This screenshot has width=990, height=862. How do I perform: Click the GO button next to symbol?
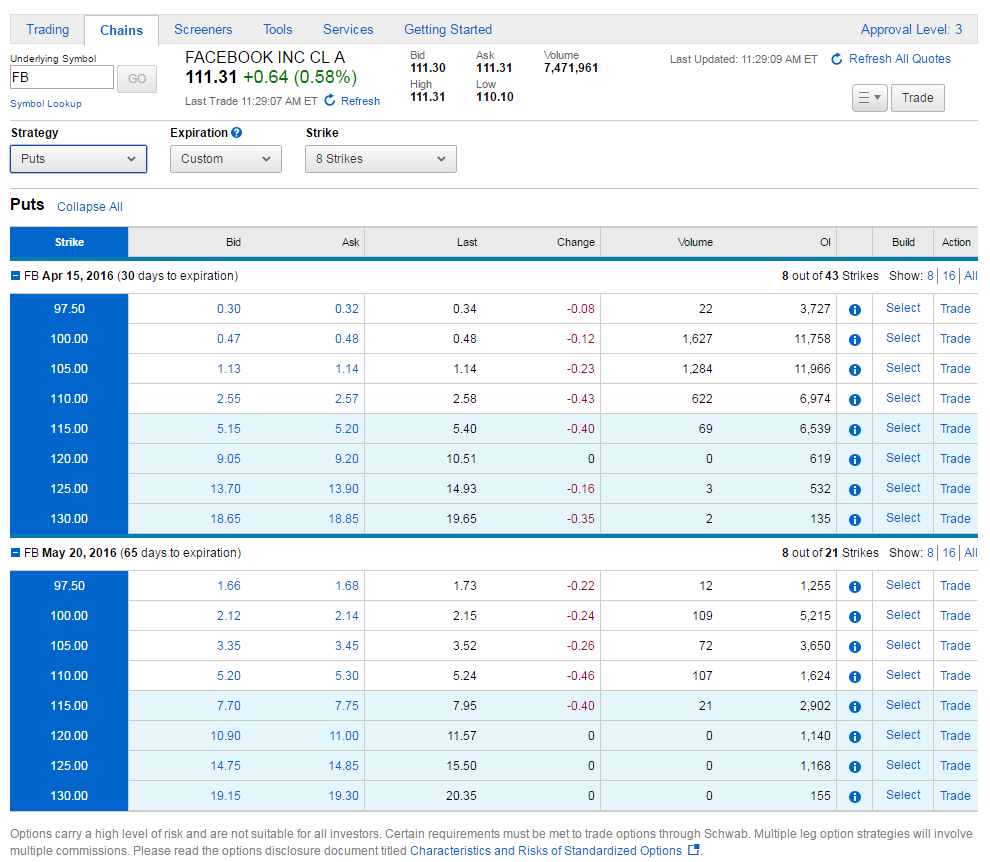137,78
